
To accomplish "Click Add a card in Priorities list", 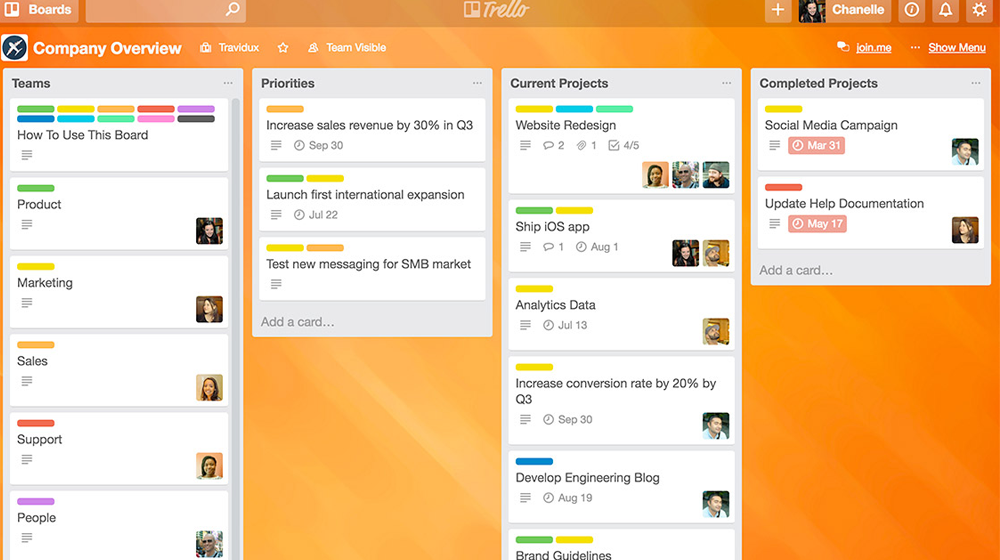I will pos(297,322).
